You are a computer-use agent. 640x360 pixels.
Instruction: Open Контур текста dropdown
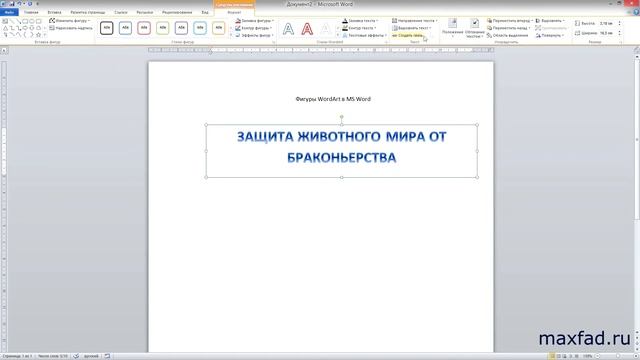click(x=360, y=28)
